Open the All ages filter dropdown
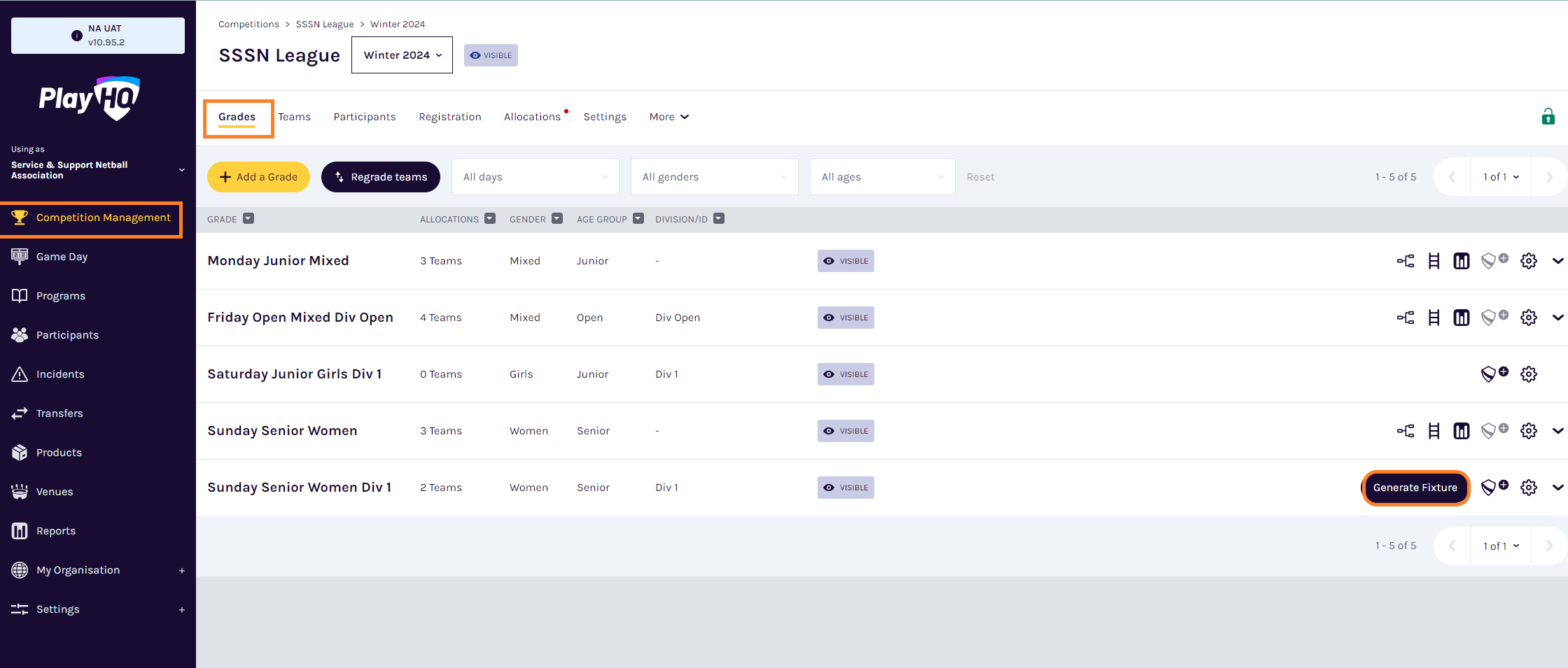Image resolution: width=1568 pixels, height=668 pixels. point(883,177)
